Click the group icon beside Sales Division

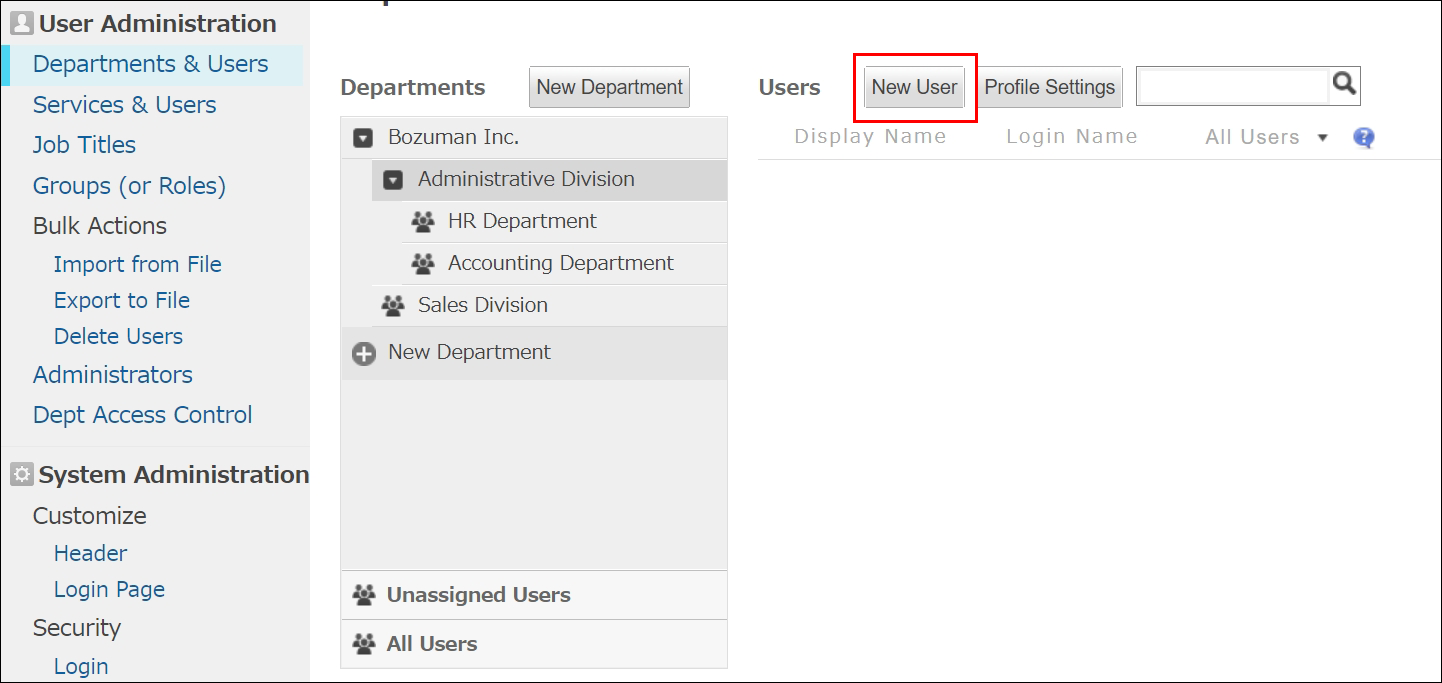pyautogui.click(x=393, y=305)
